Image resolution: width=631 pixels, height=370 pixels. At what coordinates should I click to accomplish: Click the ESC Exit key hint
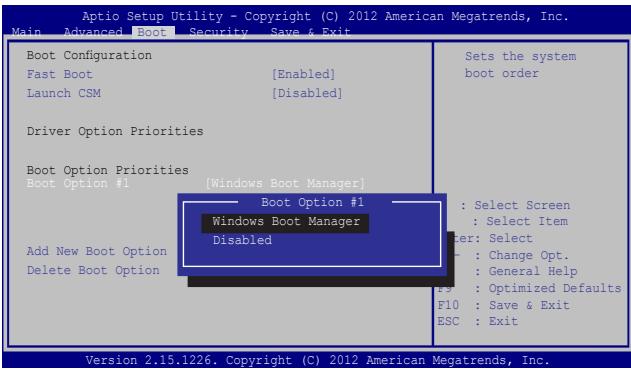point(478,322)
